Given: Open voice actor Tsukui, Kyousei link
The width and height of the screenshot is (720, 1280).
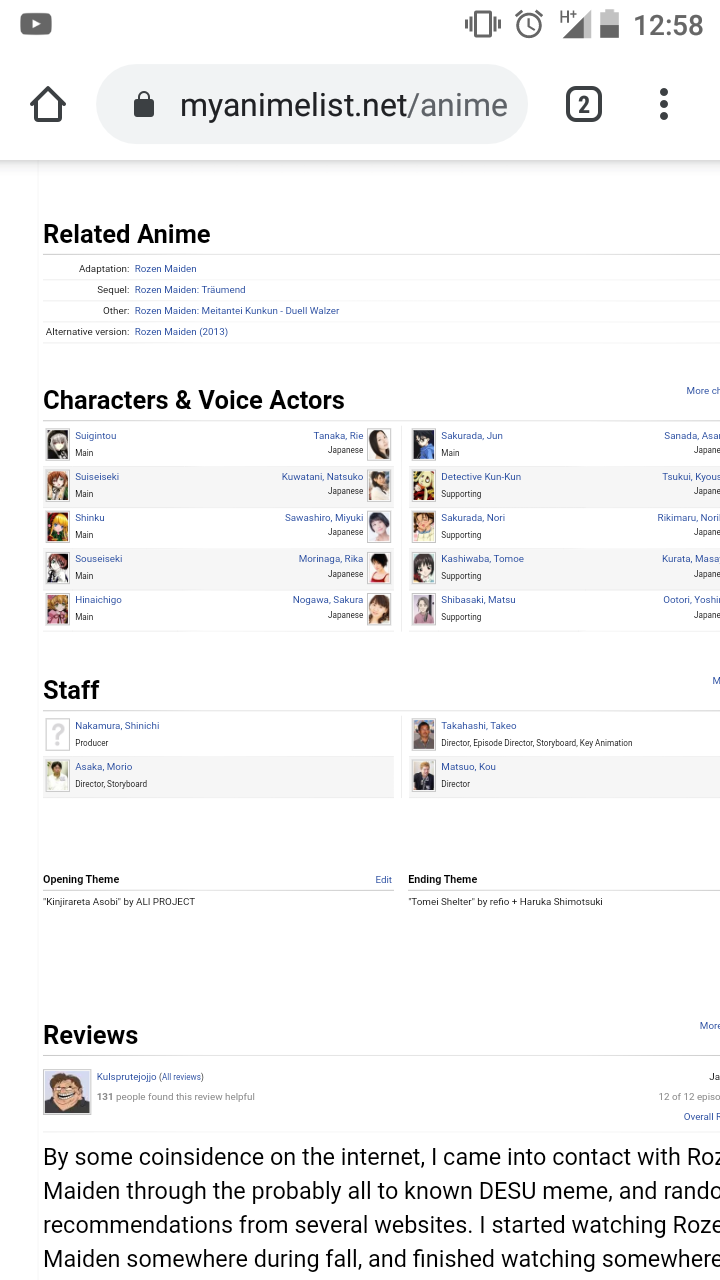Looking at the screenshot, I should [691, 477].
